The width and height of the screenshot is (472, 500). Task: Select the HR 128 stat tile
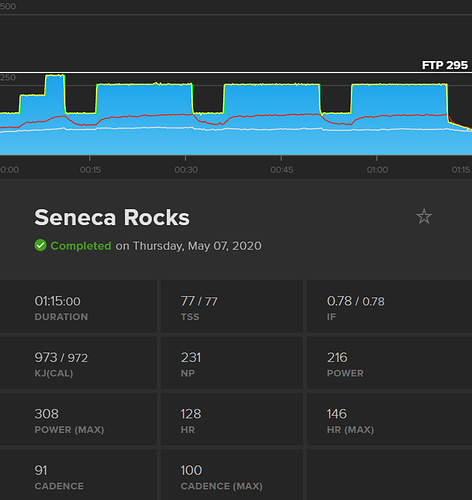click(232, 419)
